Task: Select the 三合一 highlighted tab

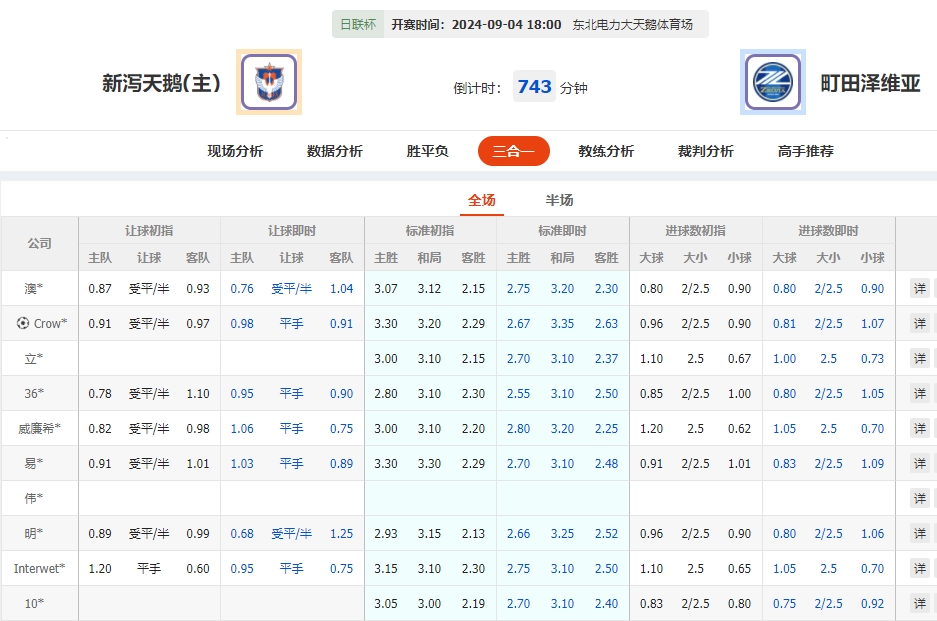Action: (513, 151)
